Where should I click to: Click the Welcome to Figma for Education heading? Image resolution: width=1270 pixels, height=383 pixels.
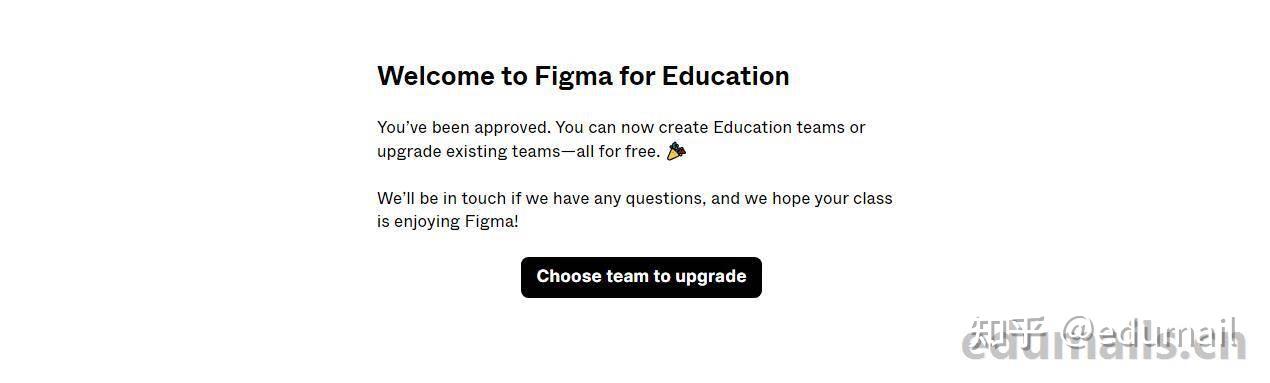583,76
